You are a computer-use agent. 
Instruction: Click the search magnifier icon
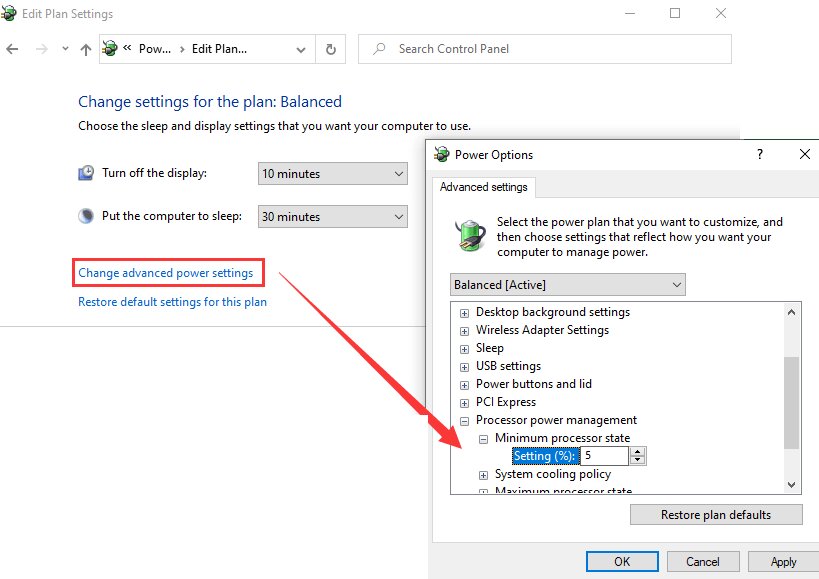click(x=379, y=49)
